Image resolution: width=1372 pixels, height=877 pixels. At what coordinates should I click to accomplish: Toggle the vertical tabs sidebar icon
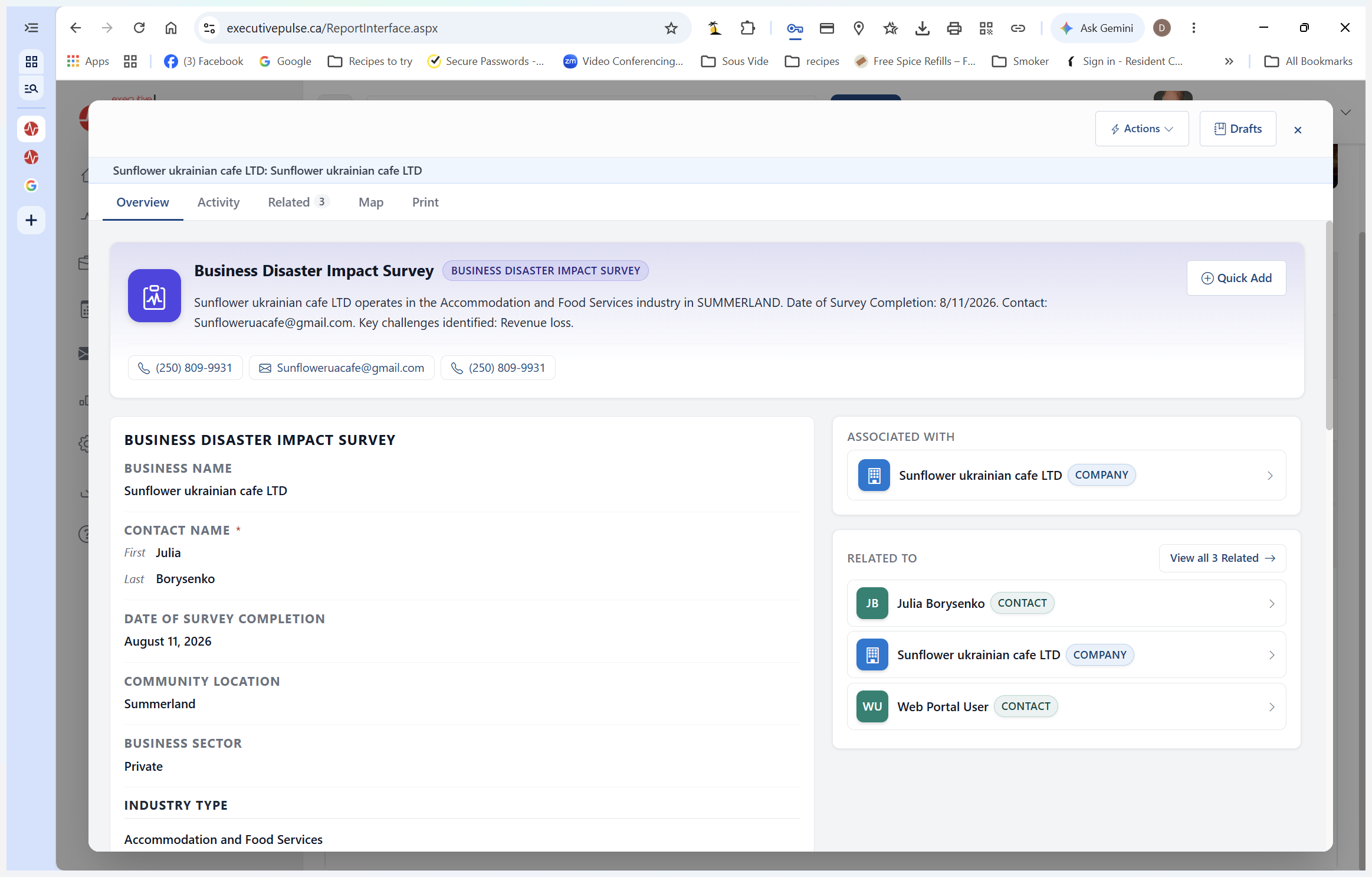(x=31, y=28)
